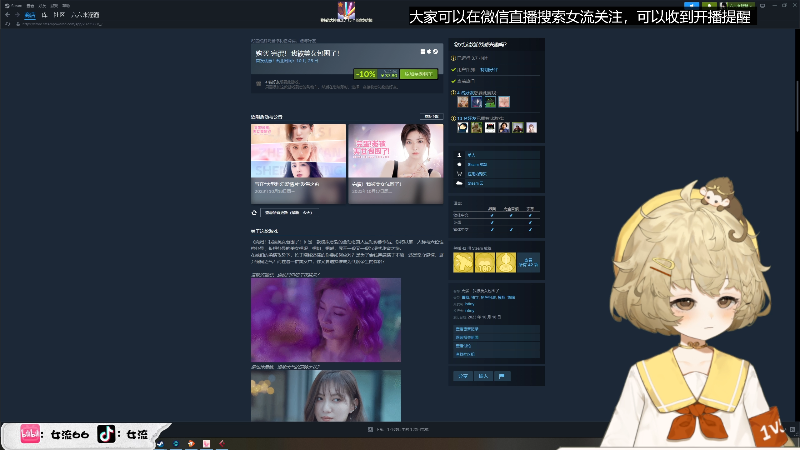Click the publisher name link in details
800x450 pixels.
(x=469, y=310)
